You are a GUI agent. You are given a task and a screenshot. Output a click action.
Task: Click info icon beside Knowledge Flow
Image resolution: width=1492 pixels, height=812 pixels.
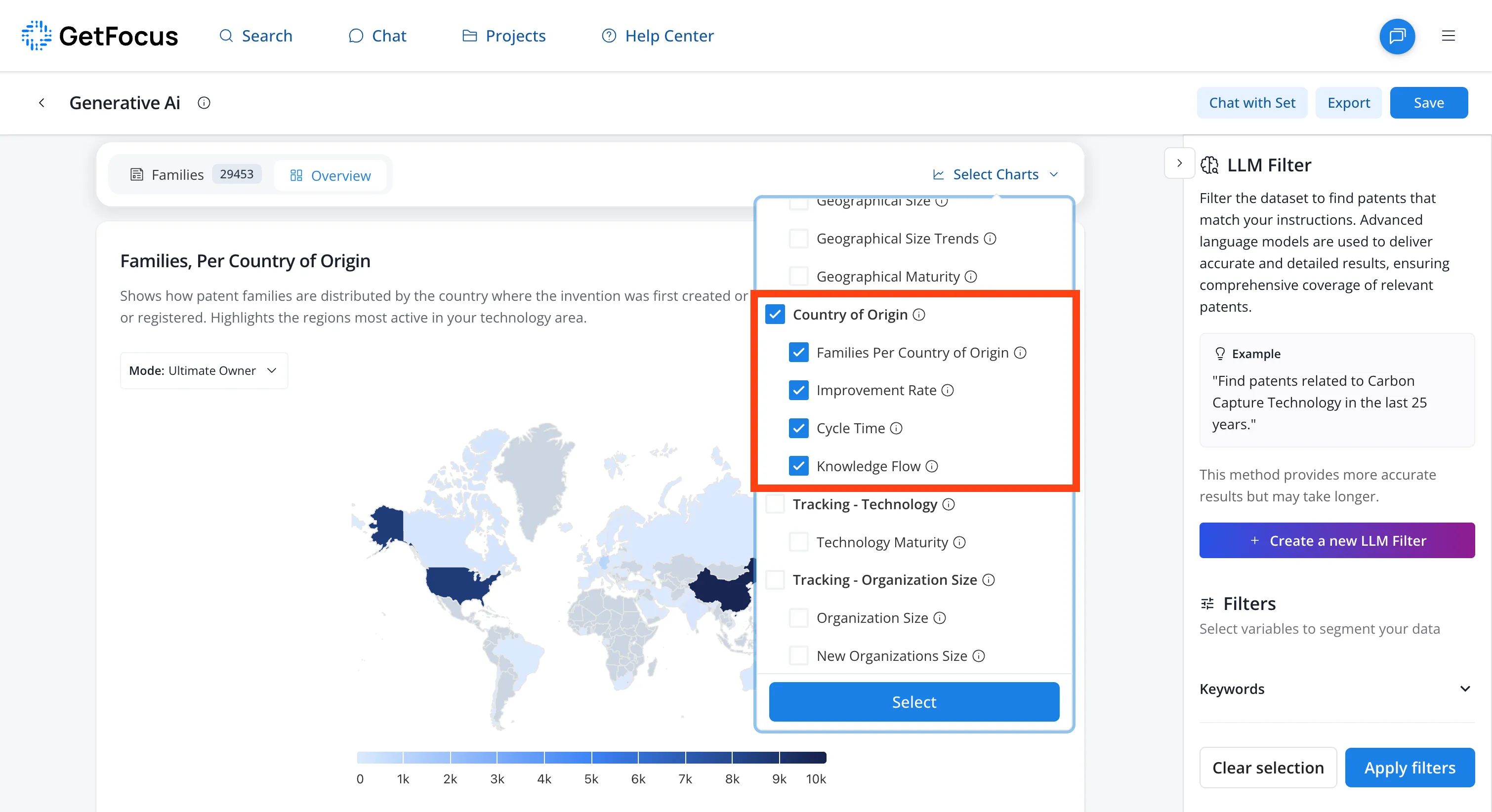click(931, 466)
